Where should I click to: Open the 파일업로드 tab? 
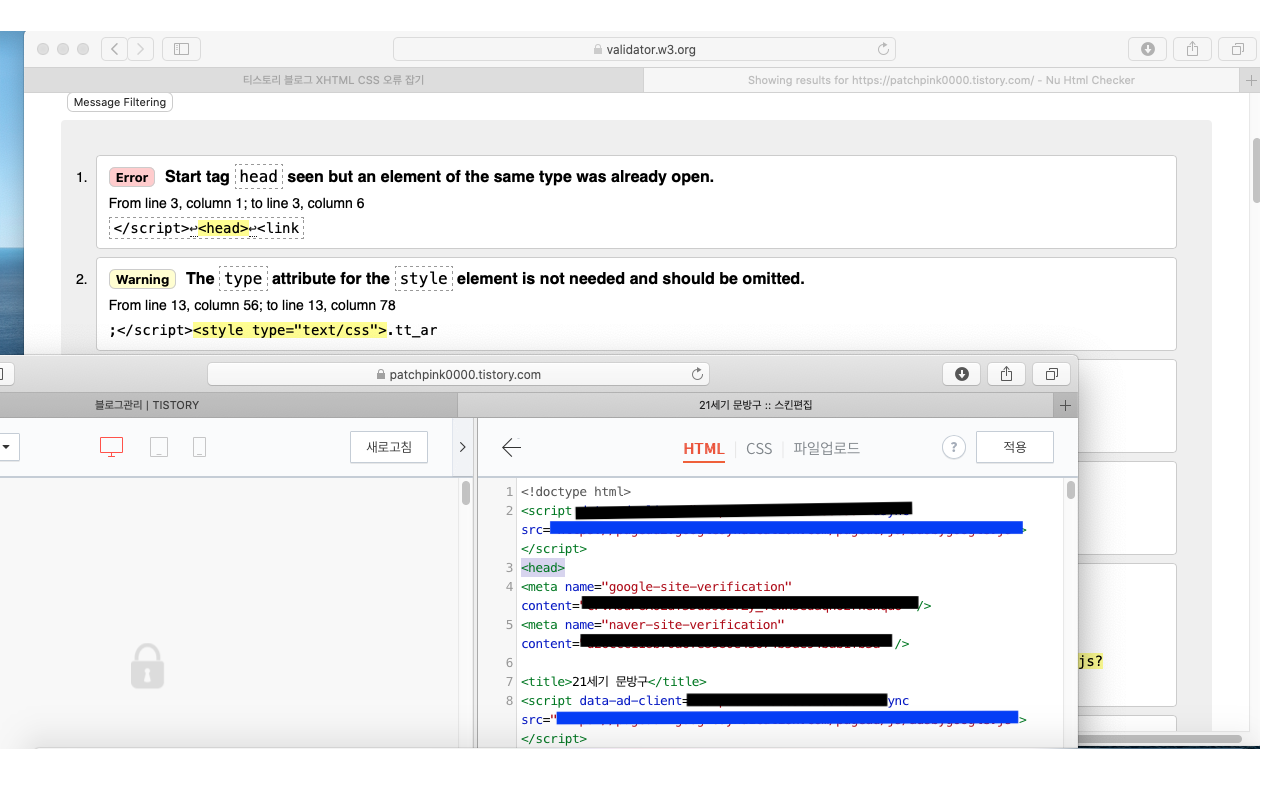(x=826, y=449)
